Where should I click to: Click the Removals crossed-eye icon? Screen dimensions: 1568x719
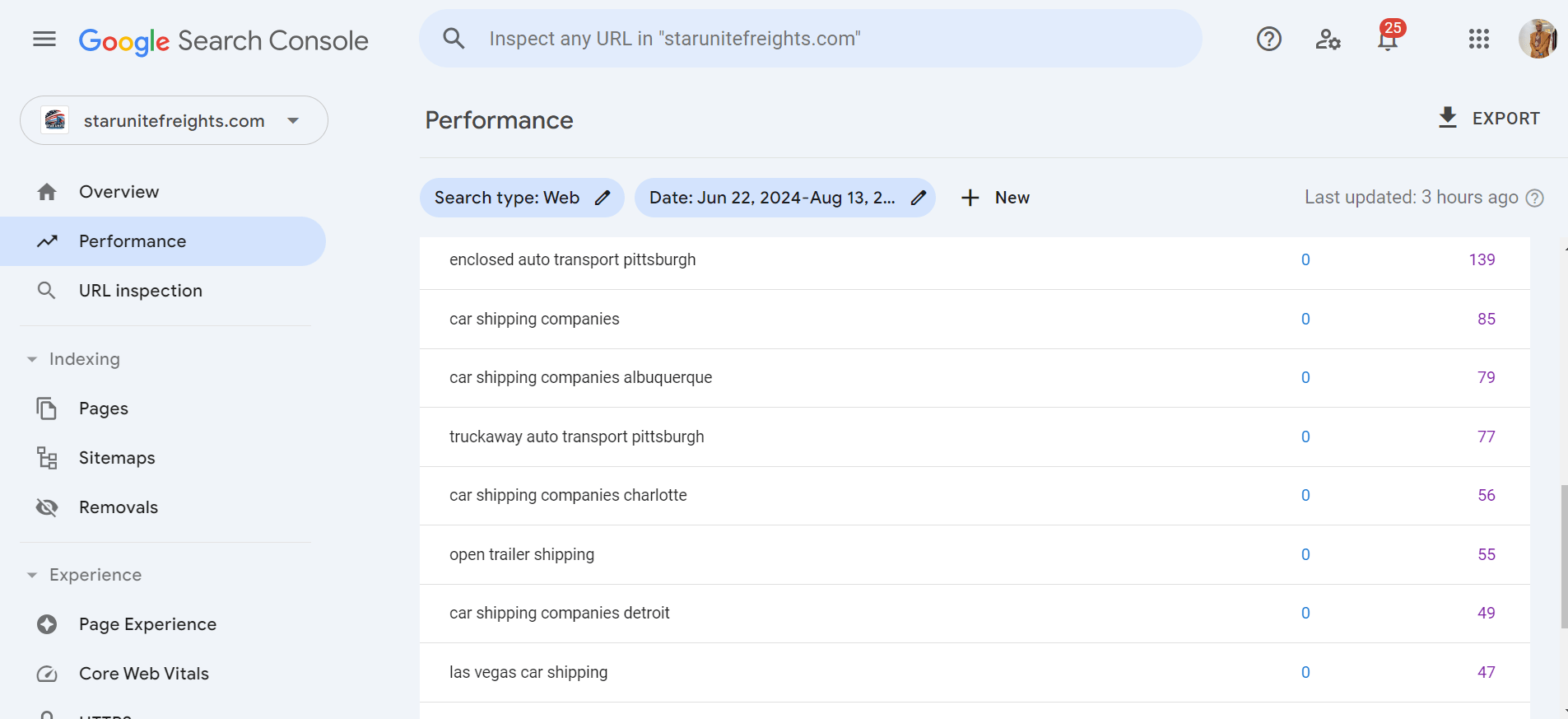(x=47, y=507)
